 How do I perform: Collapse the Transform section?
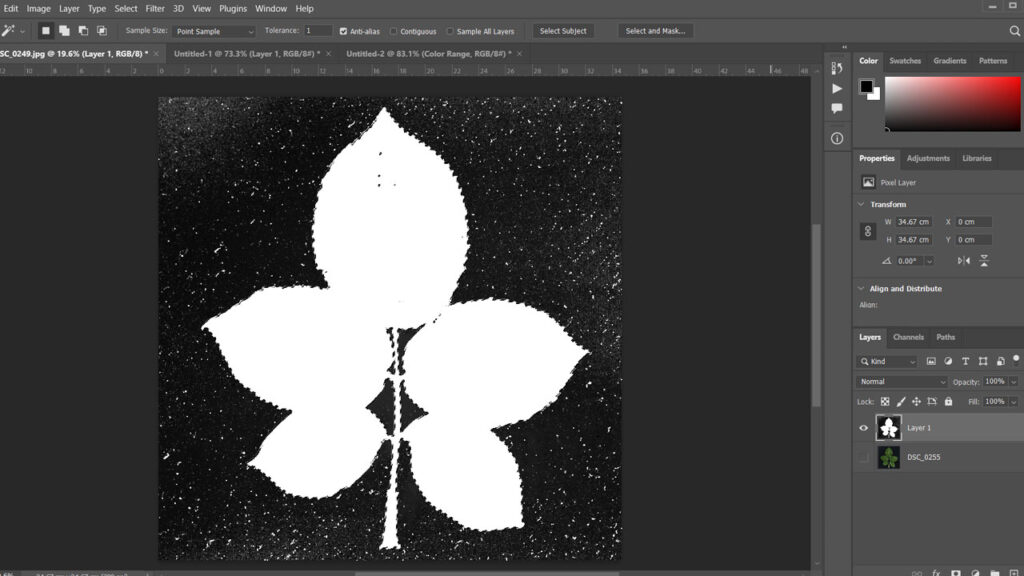pyautogui.click(x=862, y=204)
